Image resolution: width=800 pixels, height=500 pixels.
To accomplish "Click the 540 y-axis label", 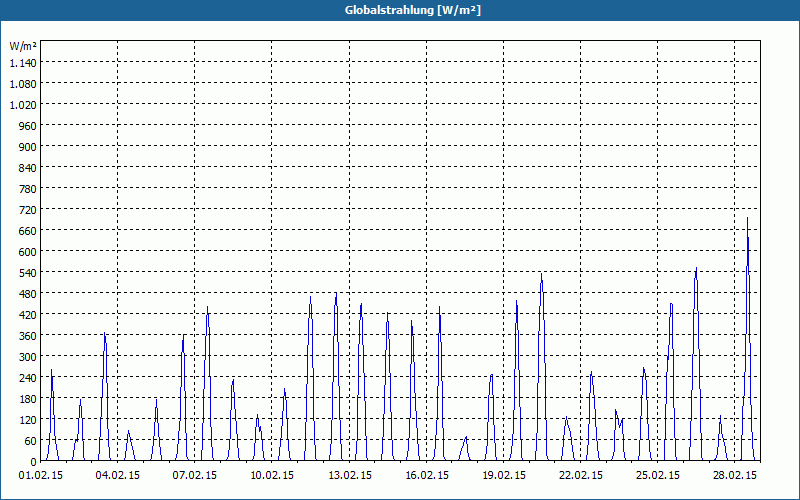I will pos(28,273).
